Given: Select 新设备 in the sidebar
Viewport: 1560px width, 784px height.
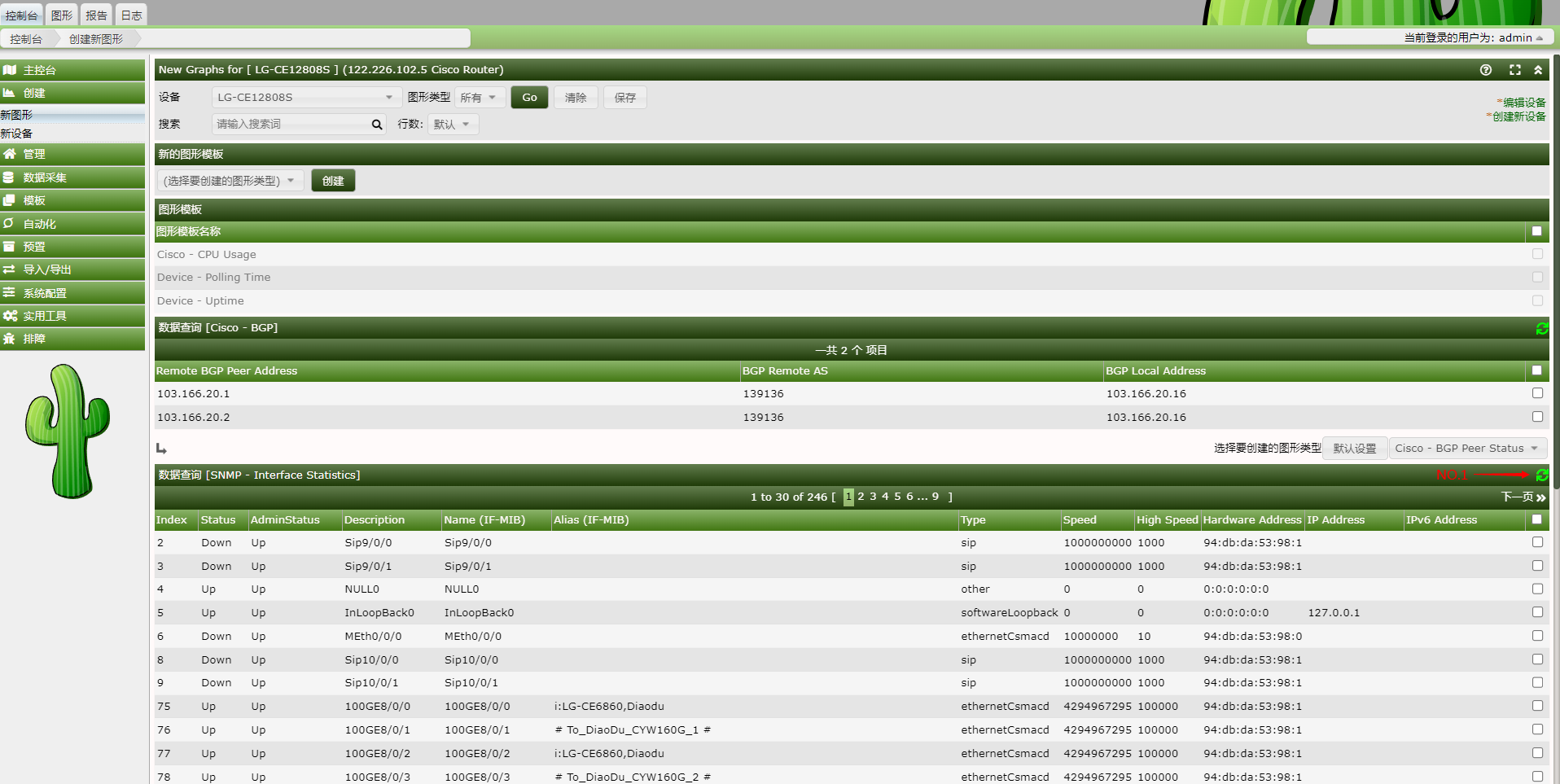Looking at the screenshot, I should [x=72, y=134].
